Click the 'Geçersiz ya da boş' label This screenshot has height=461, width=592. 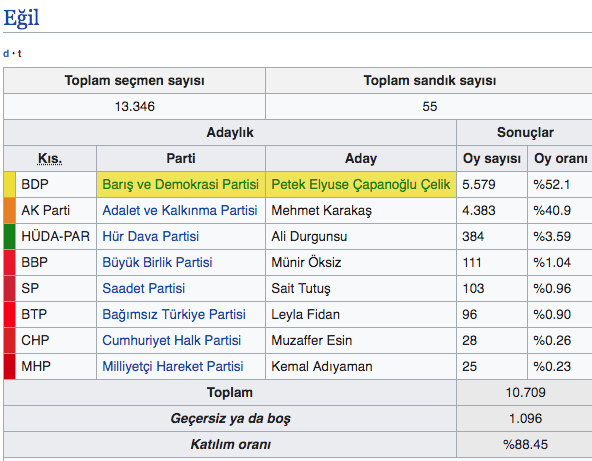point(230,419)
